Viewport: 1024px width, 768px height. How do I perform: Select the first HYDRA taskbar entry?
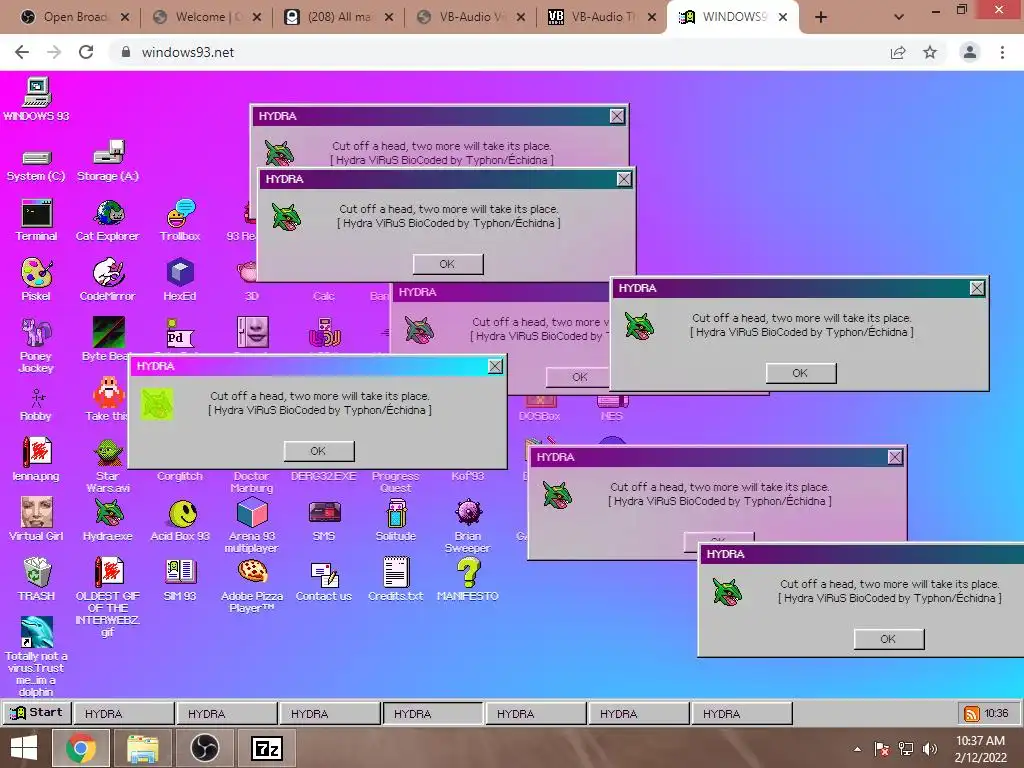(x=124, y=713)
